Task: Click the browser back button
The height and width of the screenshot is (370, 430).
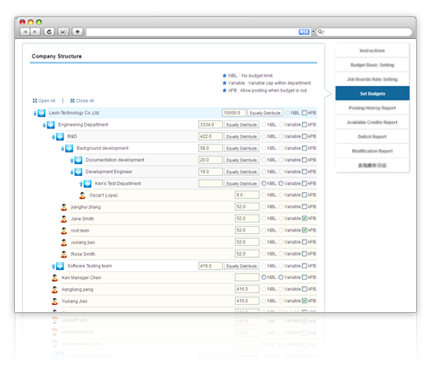Action: (25, 32)
